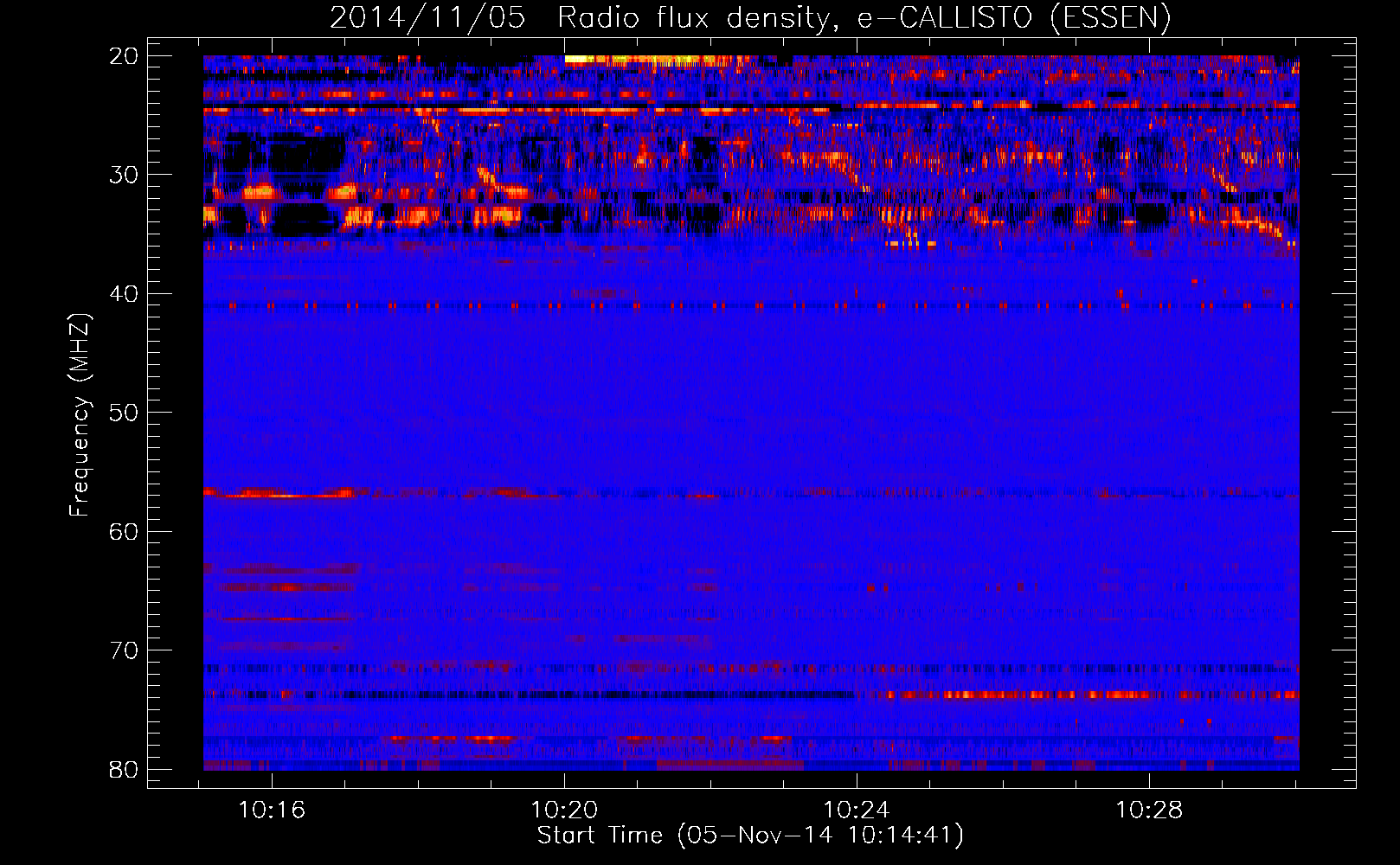Image resolution: width=1400 pixels, height=865 pixels.
Task: Click the 'Start Time (05-Nov-14 10:14:41)' label
Action: (x=750, y=836)
